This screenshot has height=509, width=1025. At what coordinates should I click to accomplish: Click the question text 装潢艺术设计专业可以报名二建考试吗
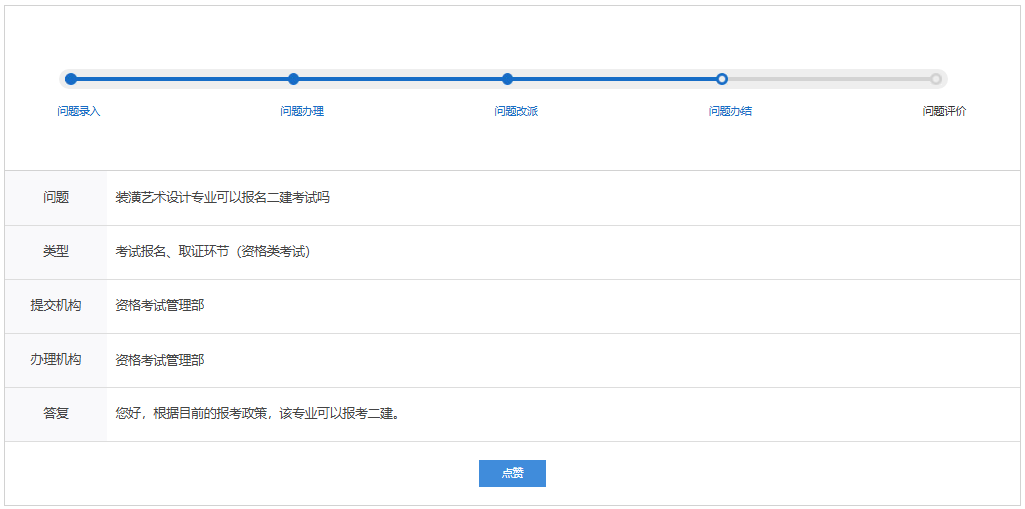(x=222, y=198)
